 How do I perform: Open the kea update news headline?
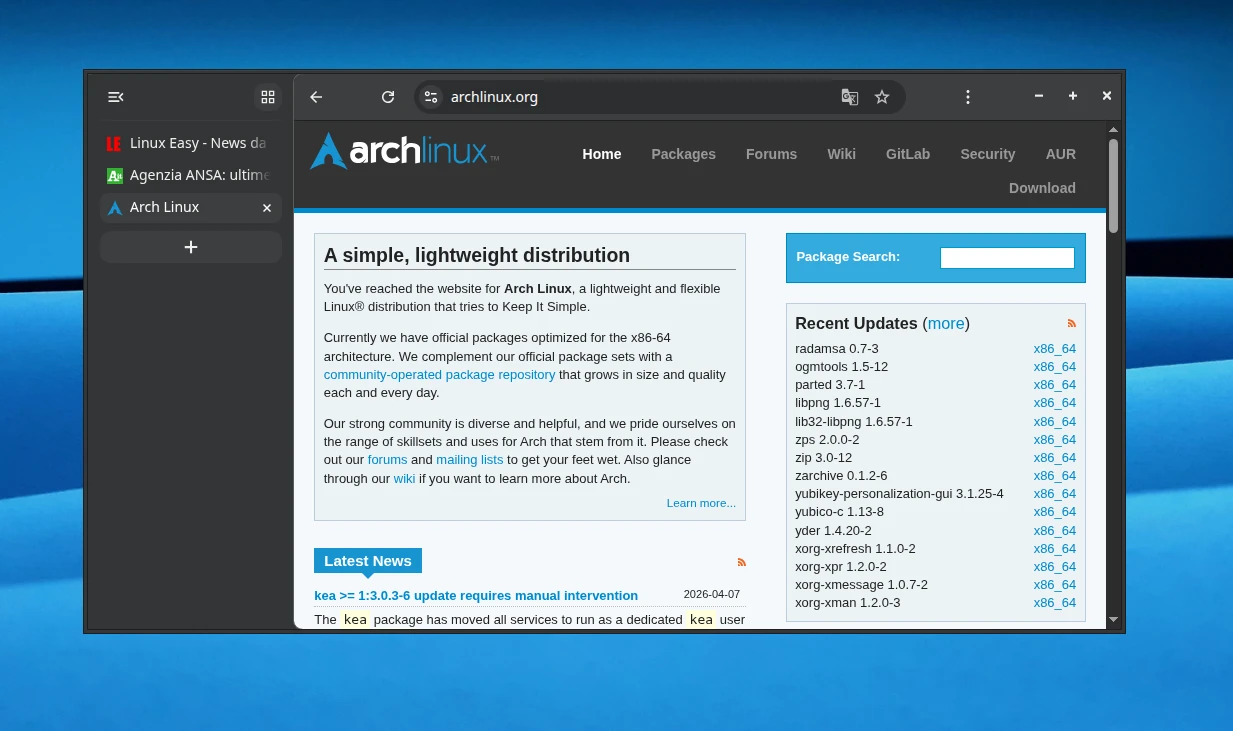click(476, 596)
